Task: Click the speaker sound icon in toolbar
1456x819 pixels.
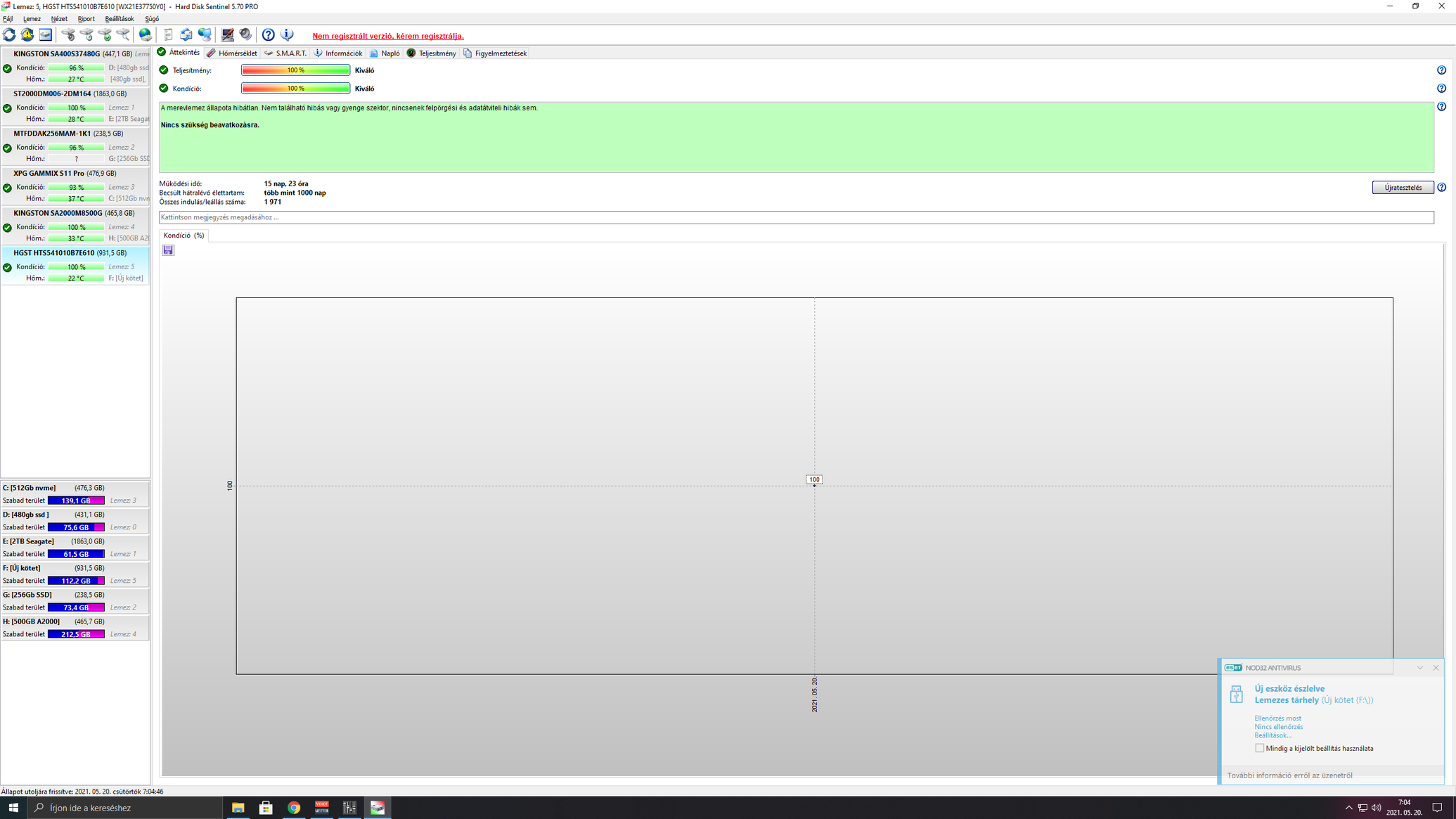Action: 245,34
